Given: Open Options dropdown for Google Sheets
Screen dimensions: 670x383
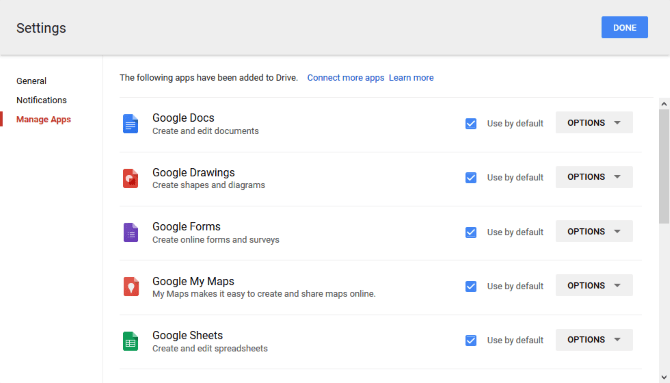Looking at the screenshot, I should click(594, 340).
